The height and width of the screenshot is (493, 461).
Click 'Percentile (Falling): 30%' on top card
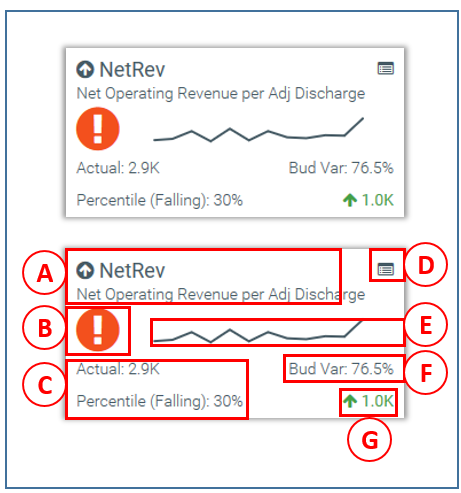point(160,200)
